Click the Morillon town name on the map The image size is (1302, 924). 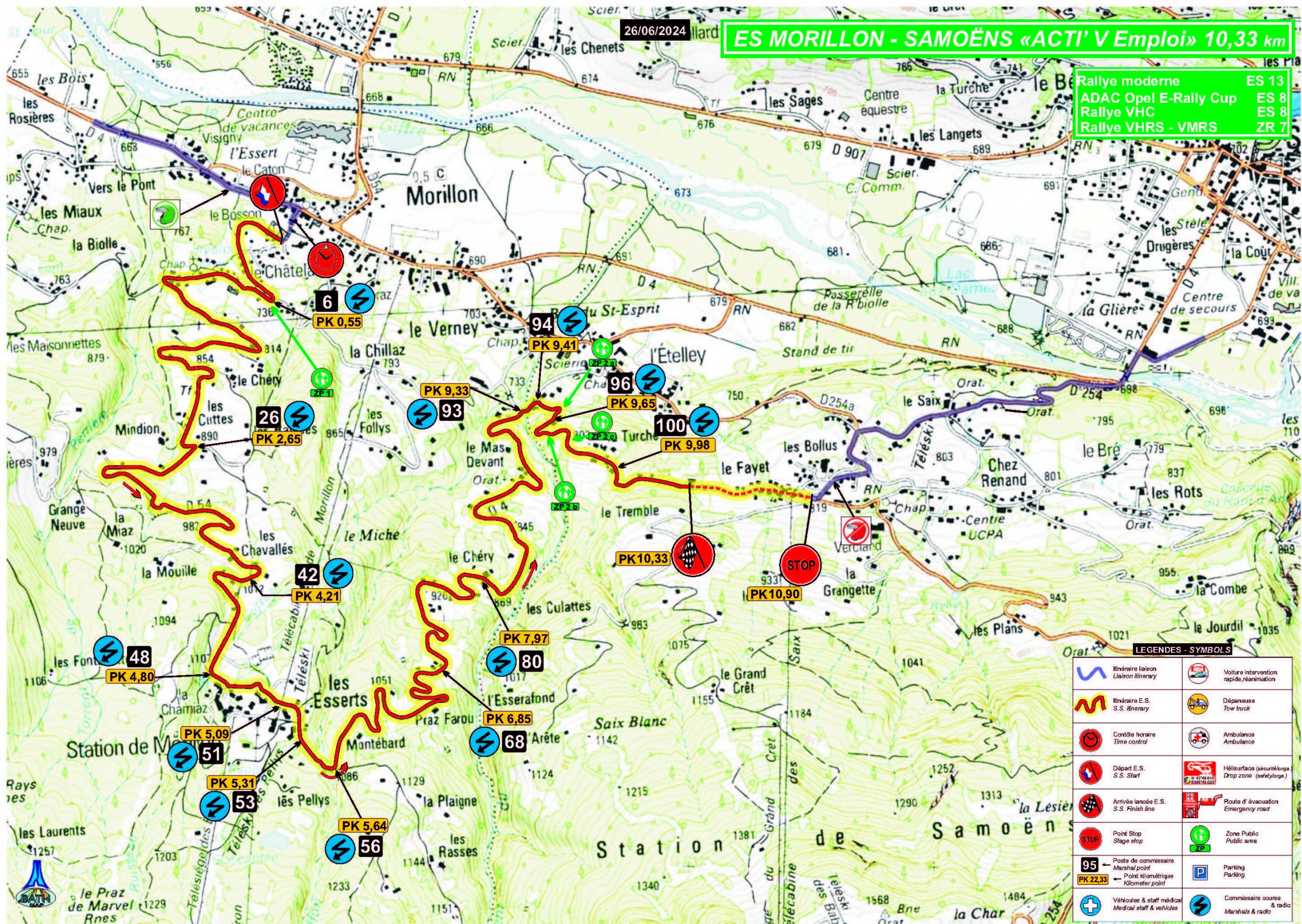[x=442, y=196]
